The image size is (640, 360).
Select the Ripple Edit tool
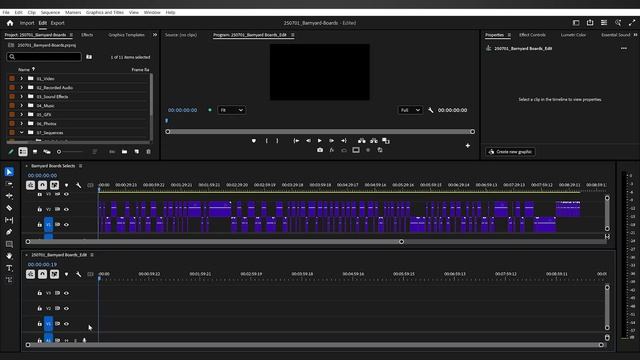9,196
